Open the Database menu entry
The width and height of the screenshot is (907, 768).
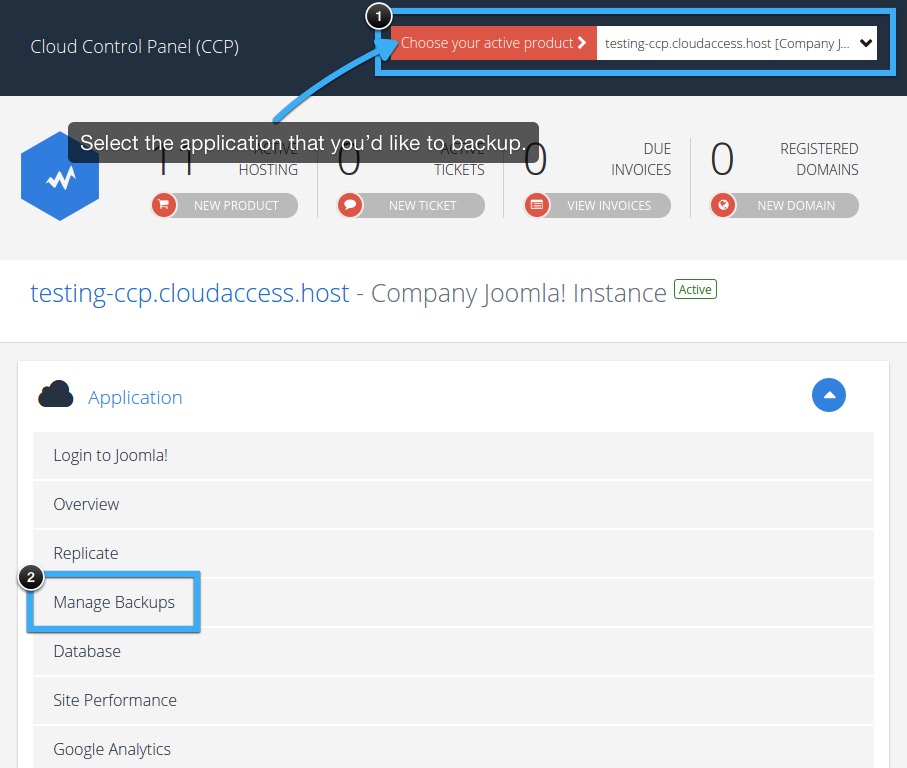click(454, 652)
